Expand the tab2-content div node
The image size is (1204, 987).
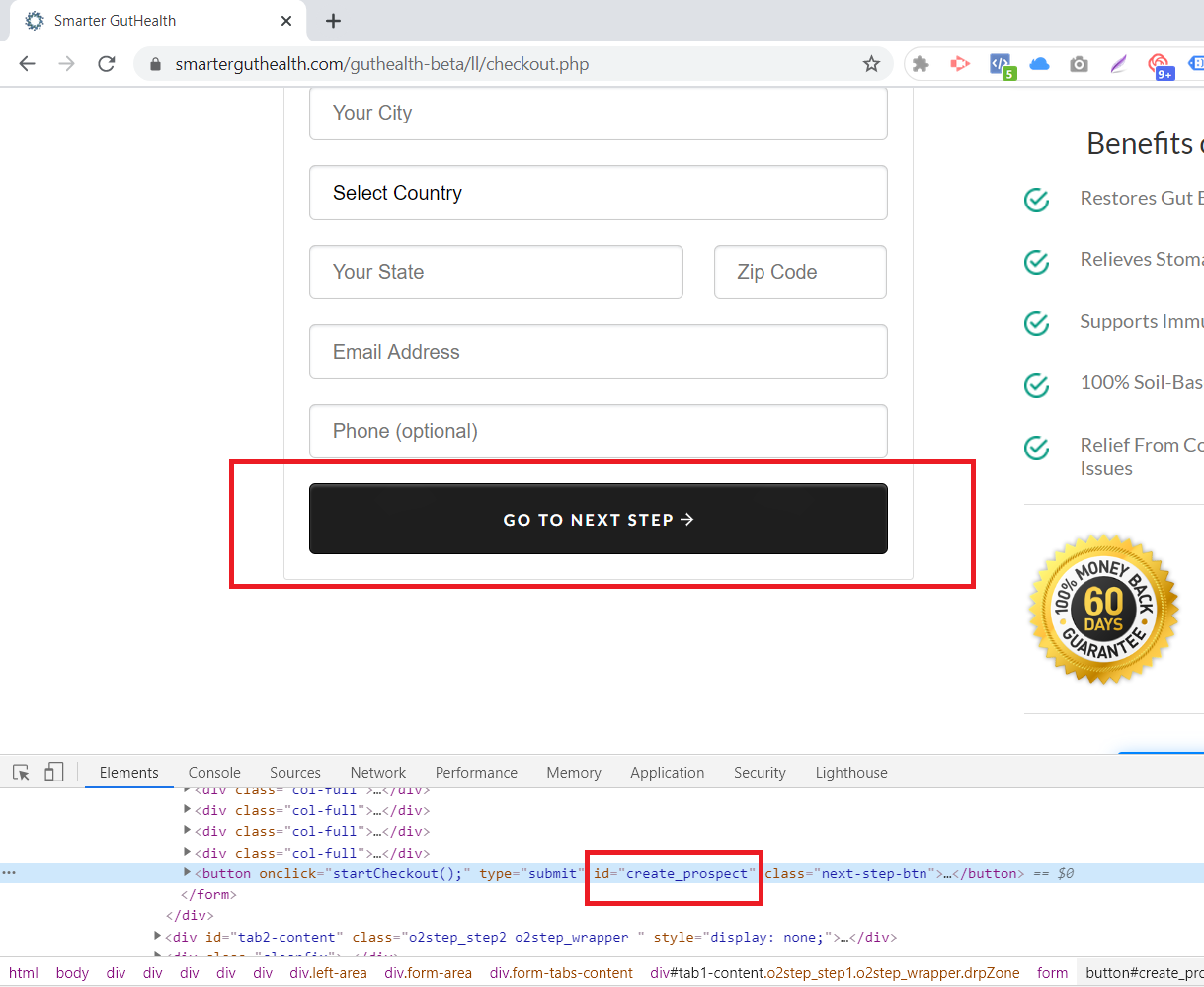158,936
